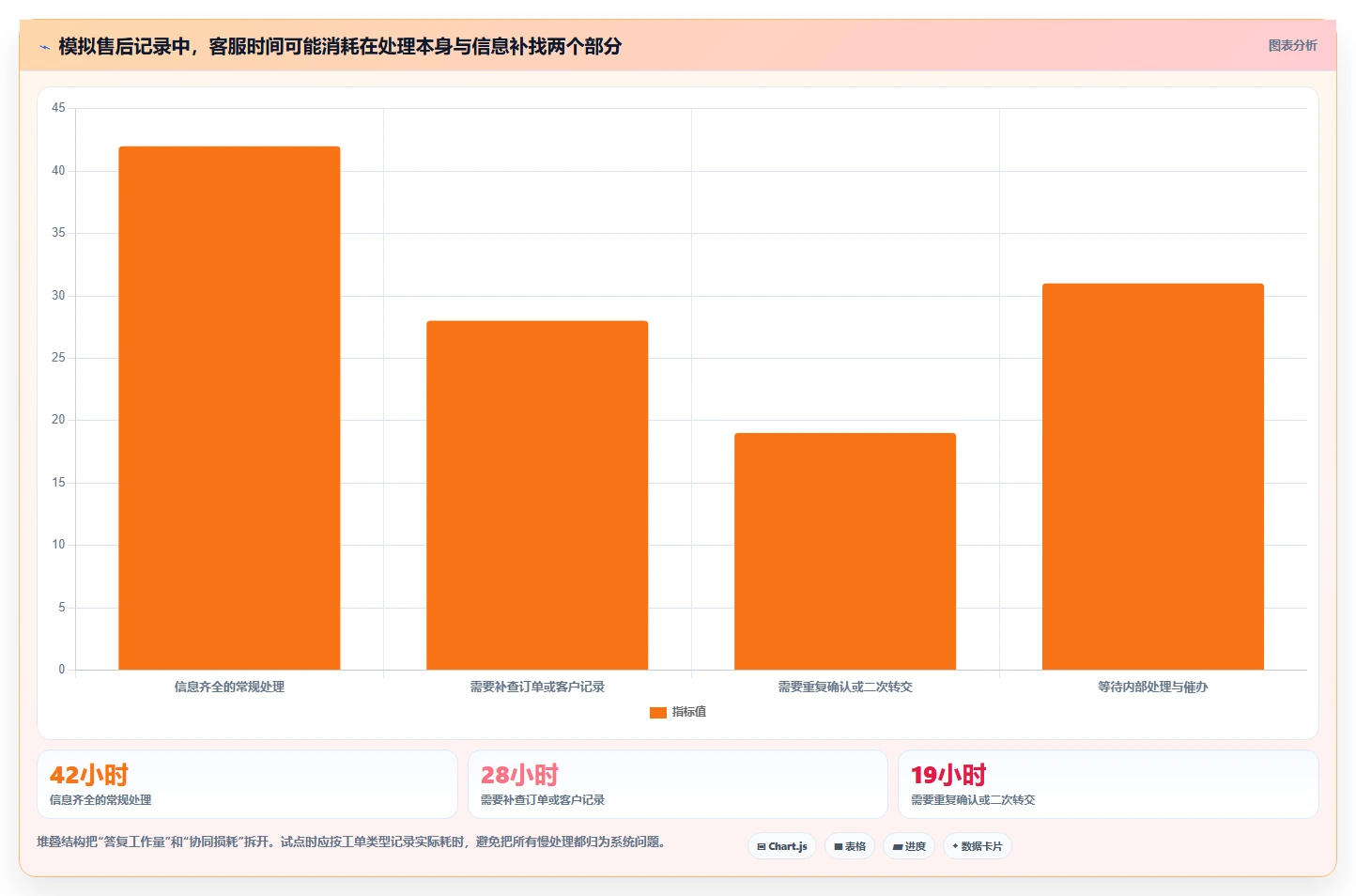Click the 等待内部处理与催办 bar in chart
This screenshot has height=896, width=1356.
[x=1153, y=476]
